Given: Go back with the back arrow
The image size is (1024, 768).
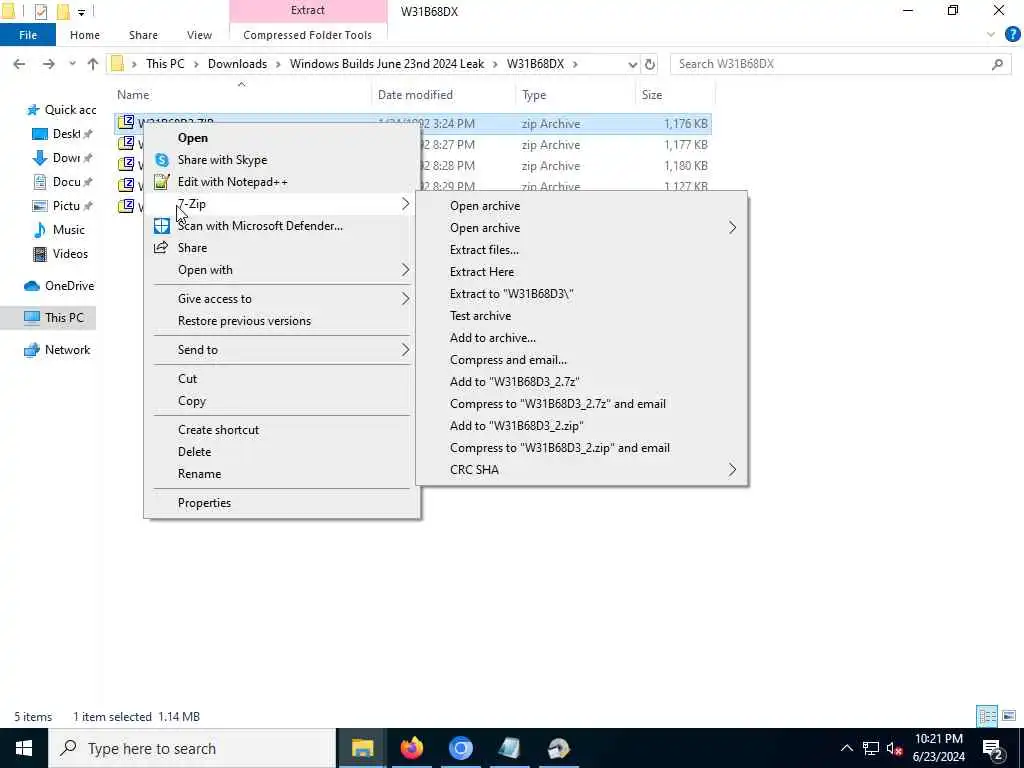Looking at the screenshot, I should pos(20,64).
